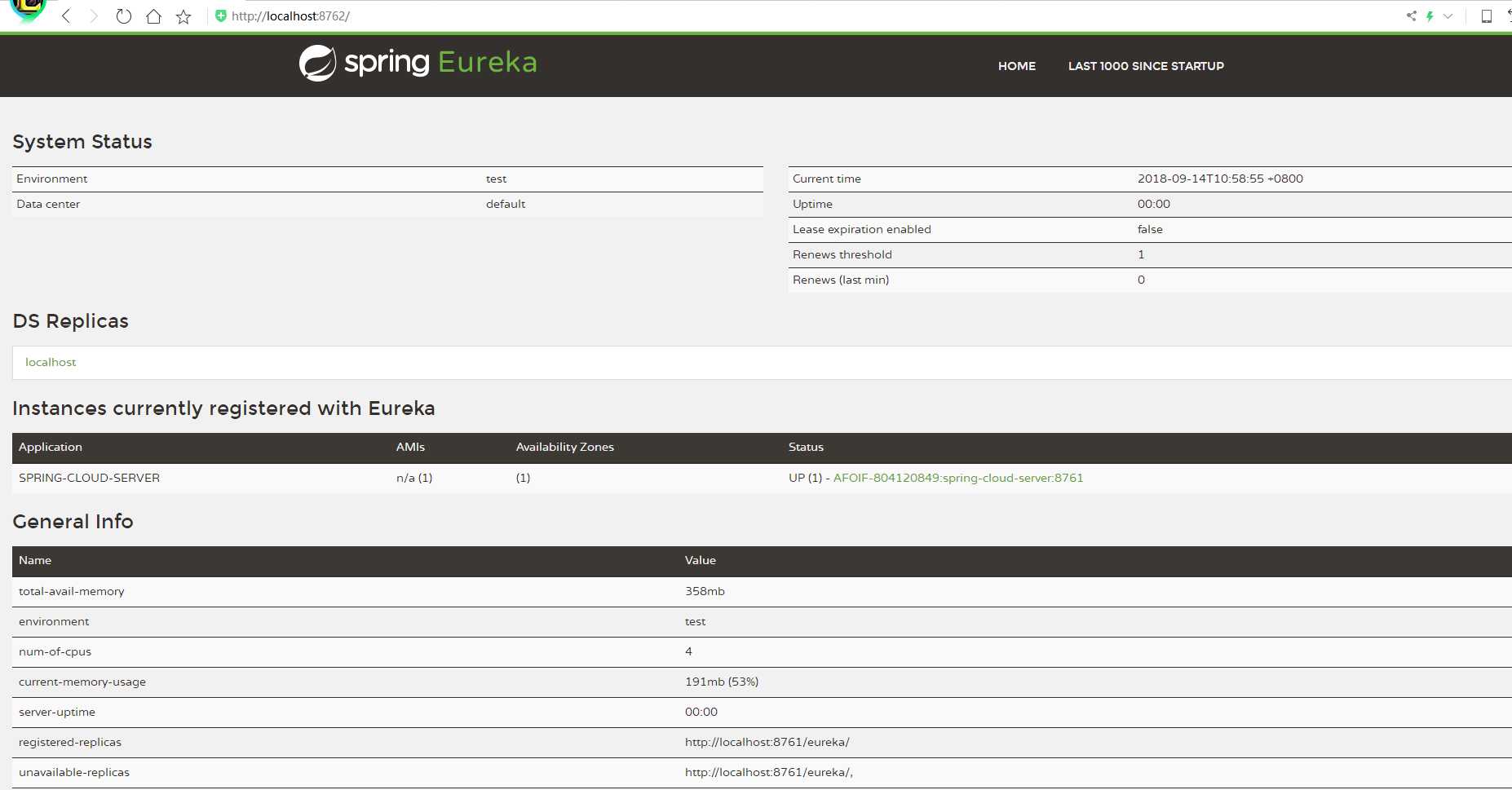Click the browser avatar icon
Viewport: 1512px width, 790px height.
[x=28, y=10]
